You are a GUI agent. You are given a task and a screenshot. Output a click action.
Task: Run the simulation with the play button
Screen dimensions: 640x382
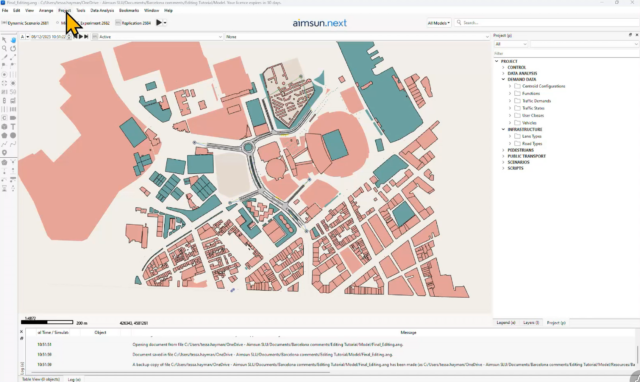[x=159, y=23]
